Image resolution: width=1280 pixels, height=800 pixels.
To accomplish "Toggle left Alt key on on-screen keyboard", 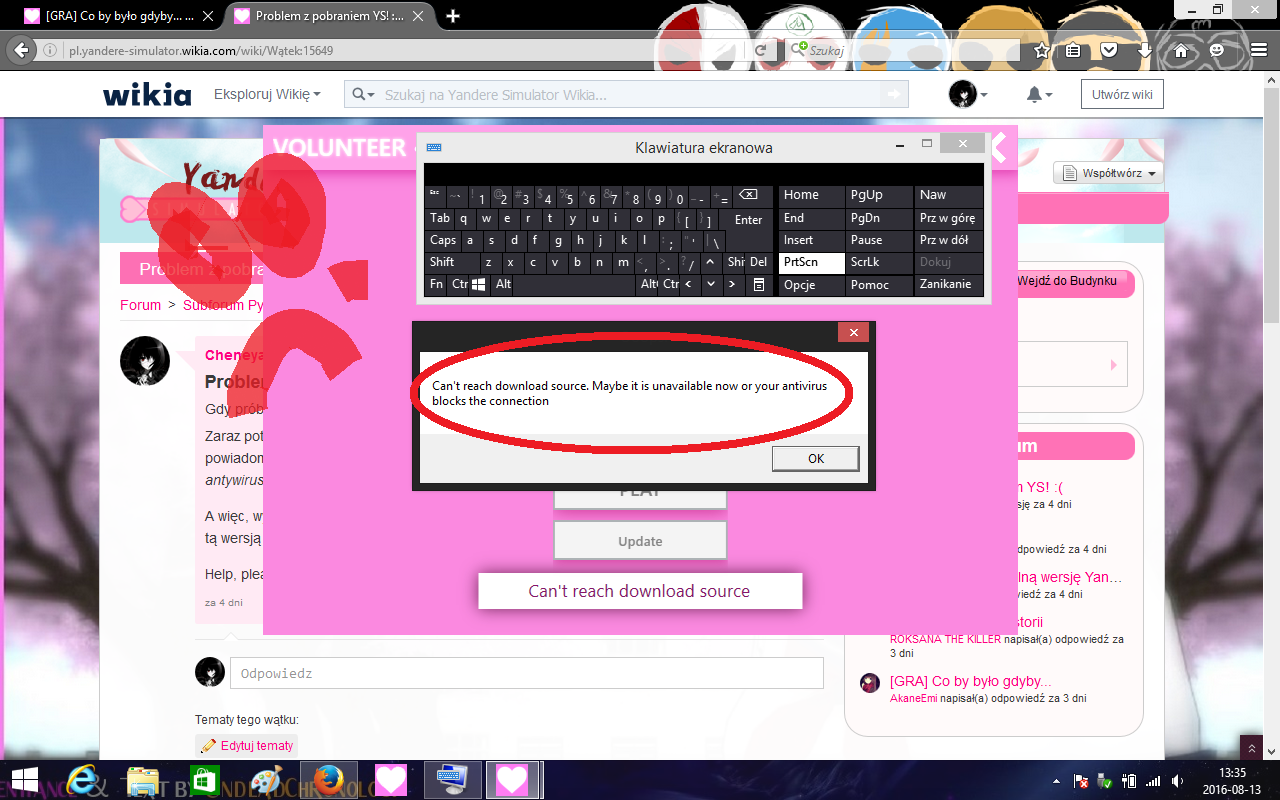I will [x=503, y=284].
